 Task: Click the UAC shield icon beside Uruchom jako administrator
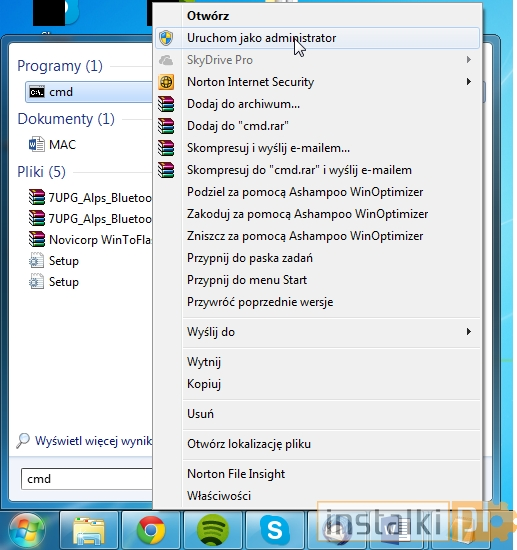coord(166,38)
